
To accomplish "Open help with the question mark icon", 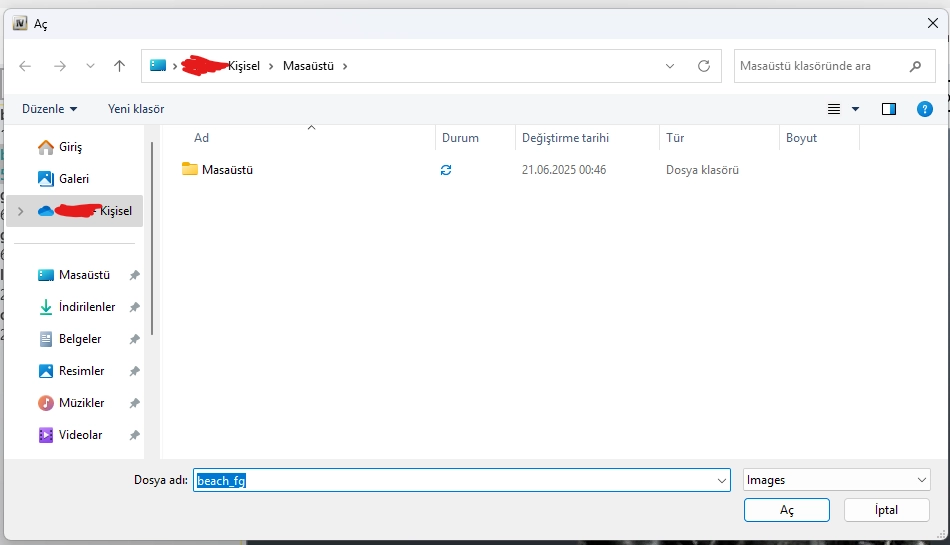I will pyautogui.click(x=925, y=109).
